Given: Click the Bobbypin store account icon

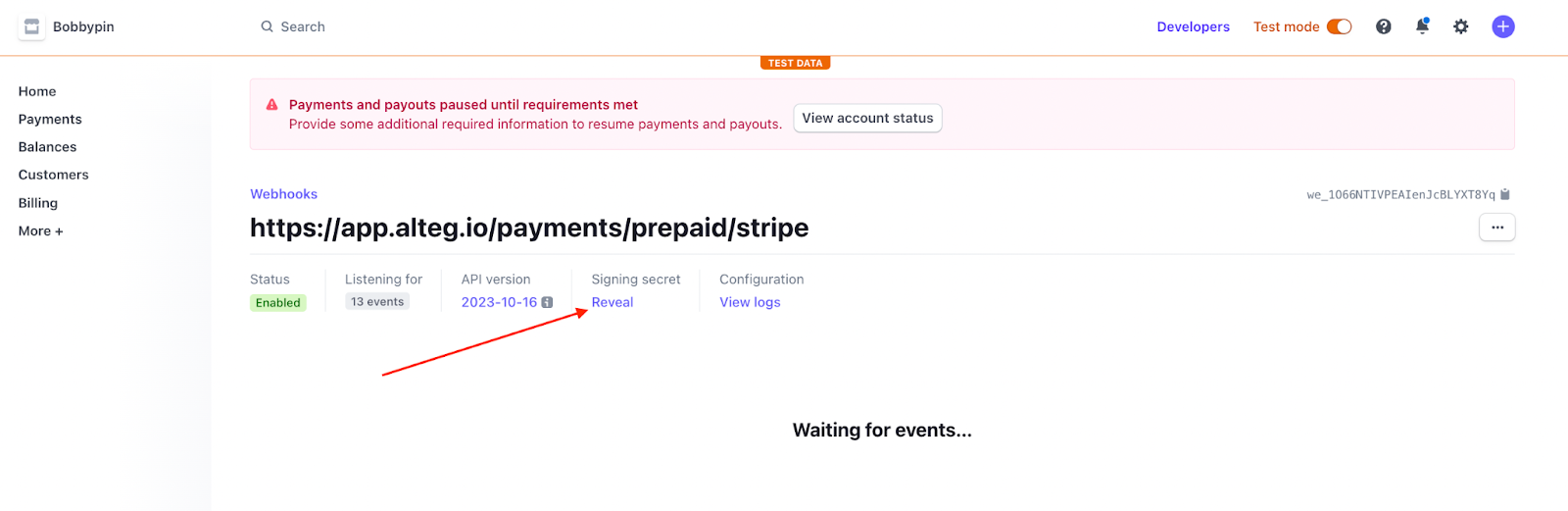Looking at the screenshot, I should coord(31,27).
